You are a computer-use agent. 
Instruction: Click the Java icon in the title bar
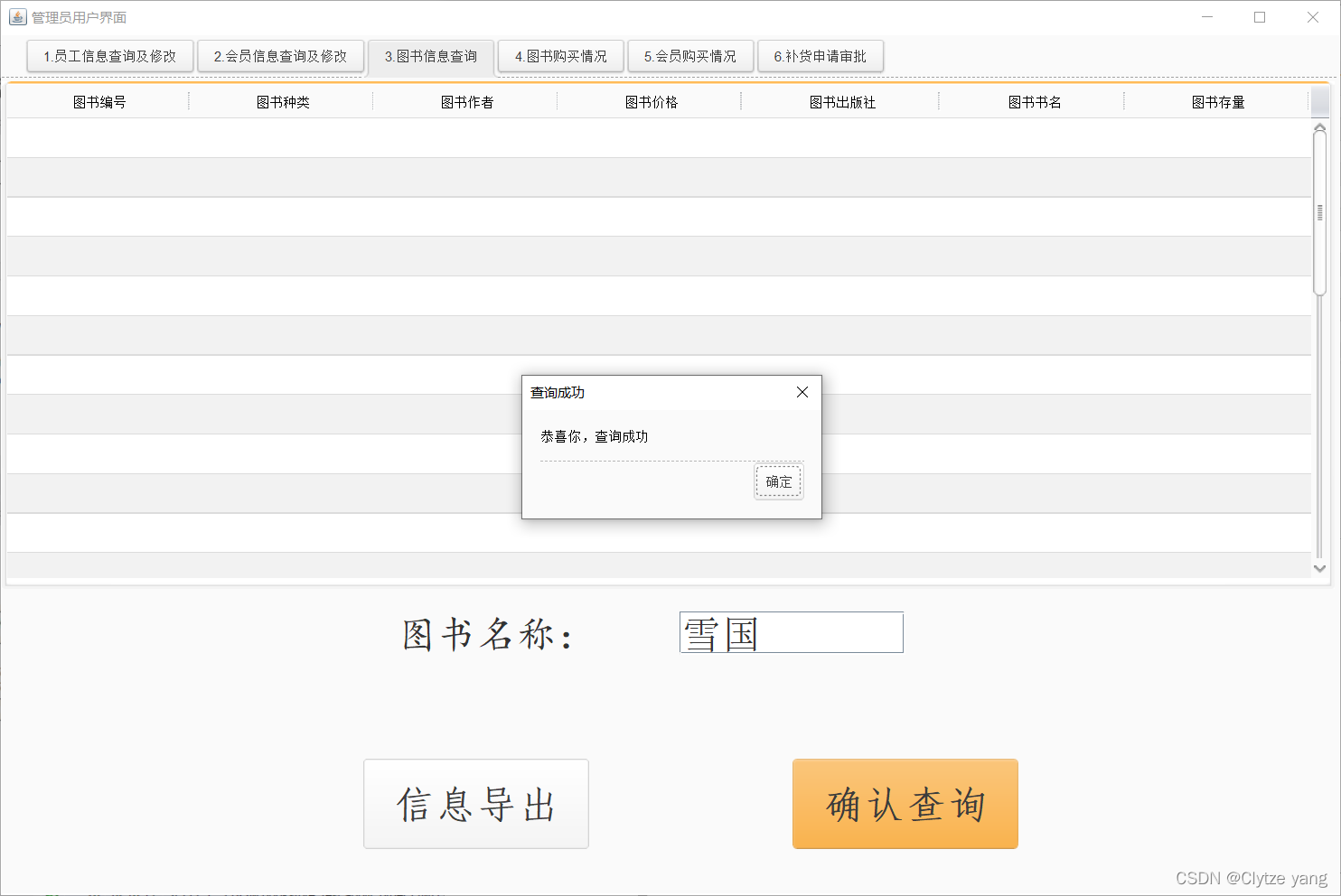point(17,17)
